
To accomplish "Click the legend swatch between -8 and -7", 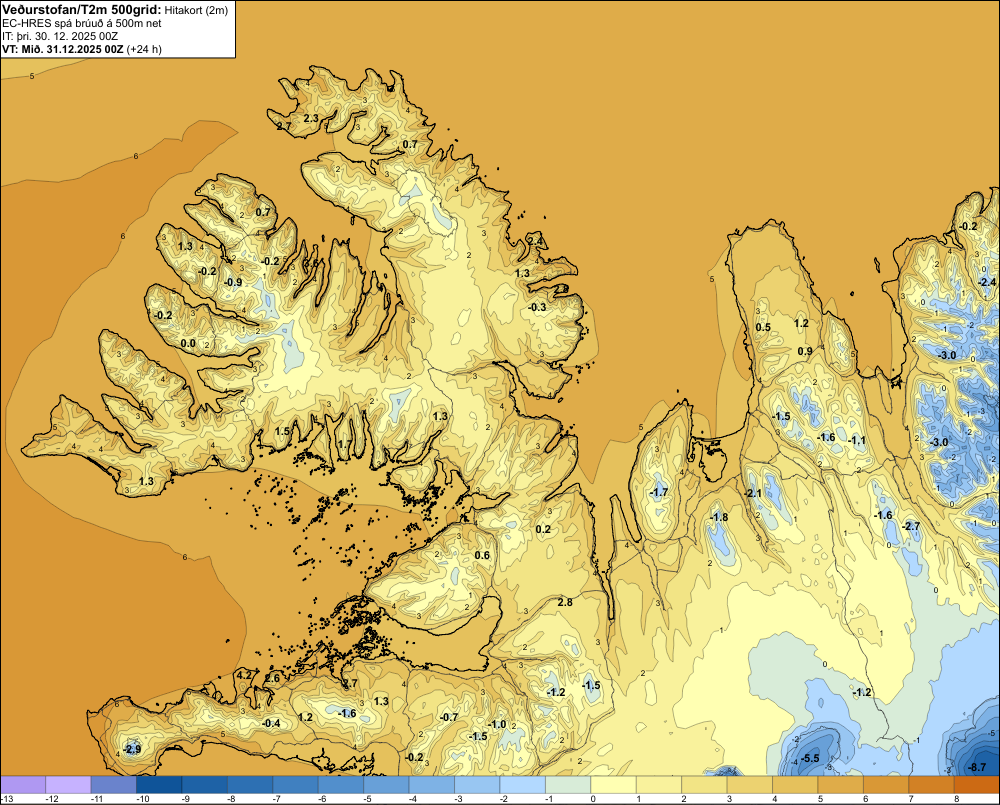I will click(251, 784).
